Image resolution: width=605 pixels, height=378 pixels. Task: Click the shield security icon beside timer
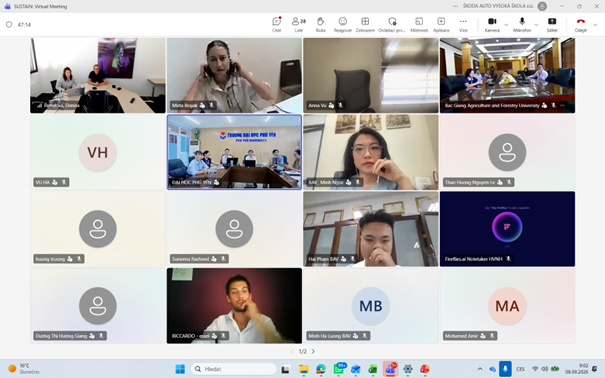(9, 25)
